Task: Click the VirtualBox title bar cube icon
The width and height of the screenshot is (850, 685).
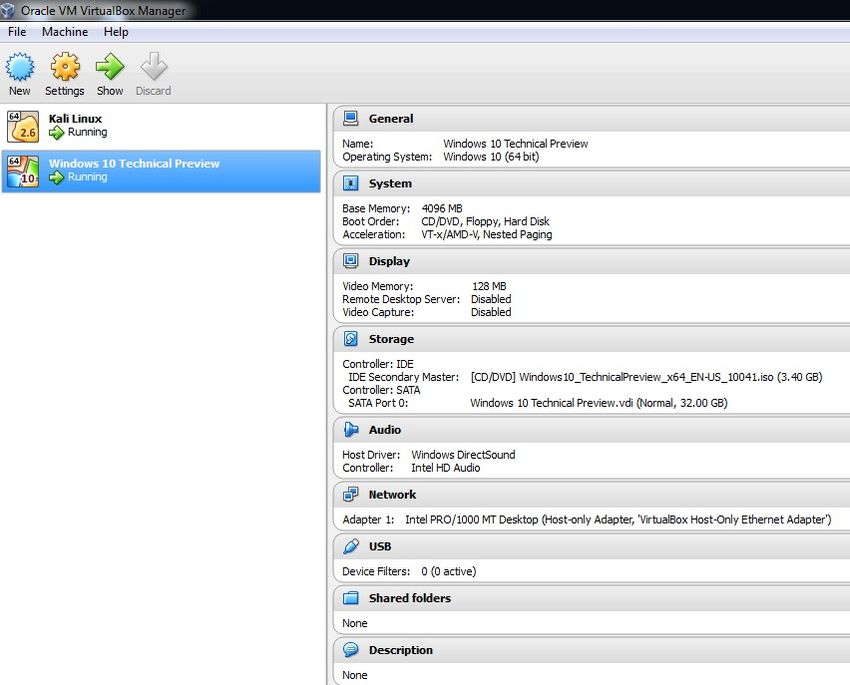Action: pos(8,10)
